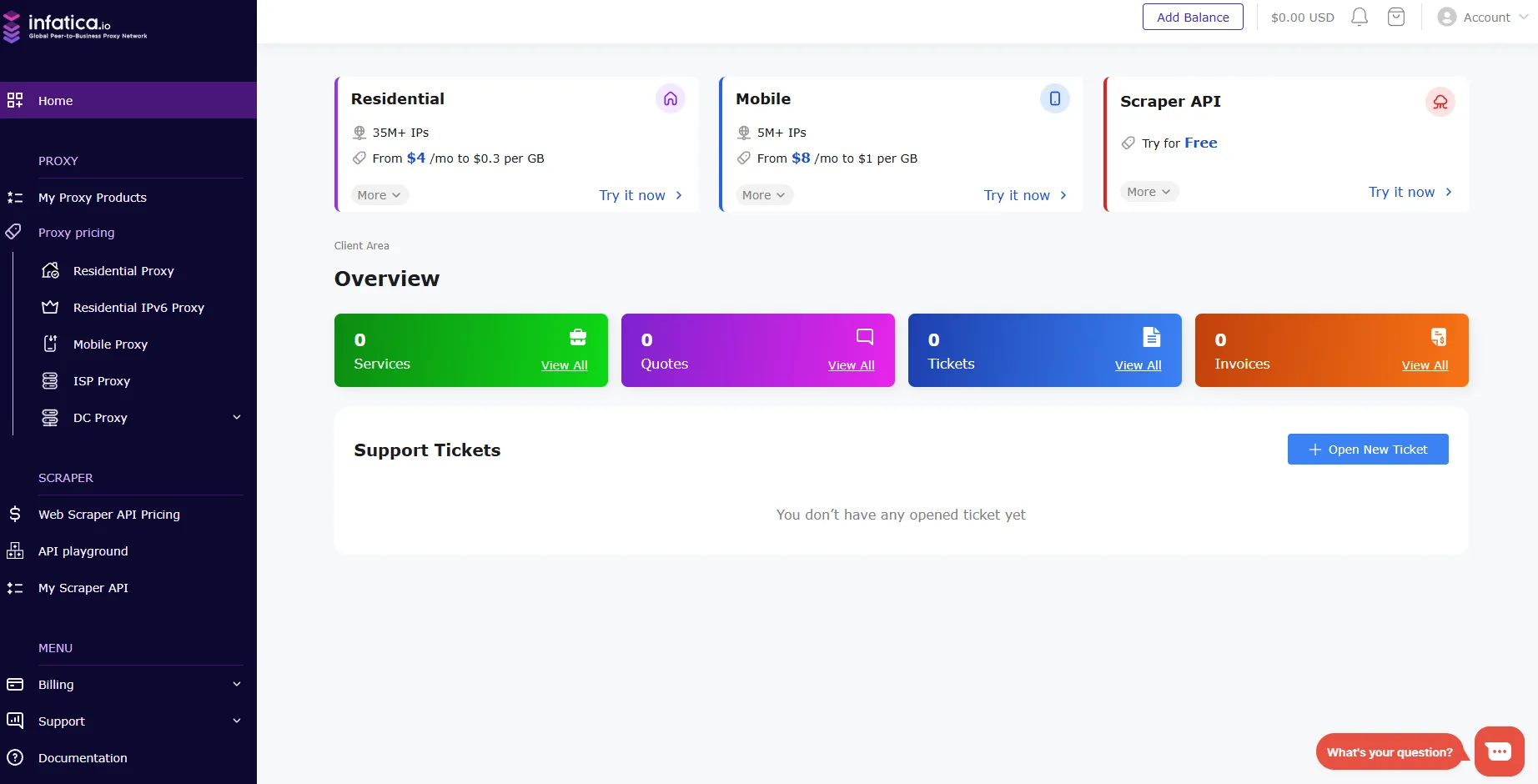Open the shopping cart icon
The width and height of the screenshot is (1538, 784).
(1396, 18)
